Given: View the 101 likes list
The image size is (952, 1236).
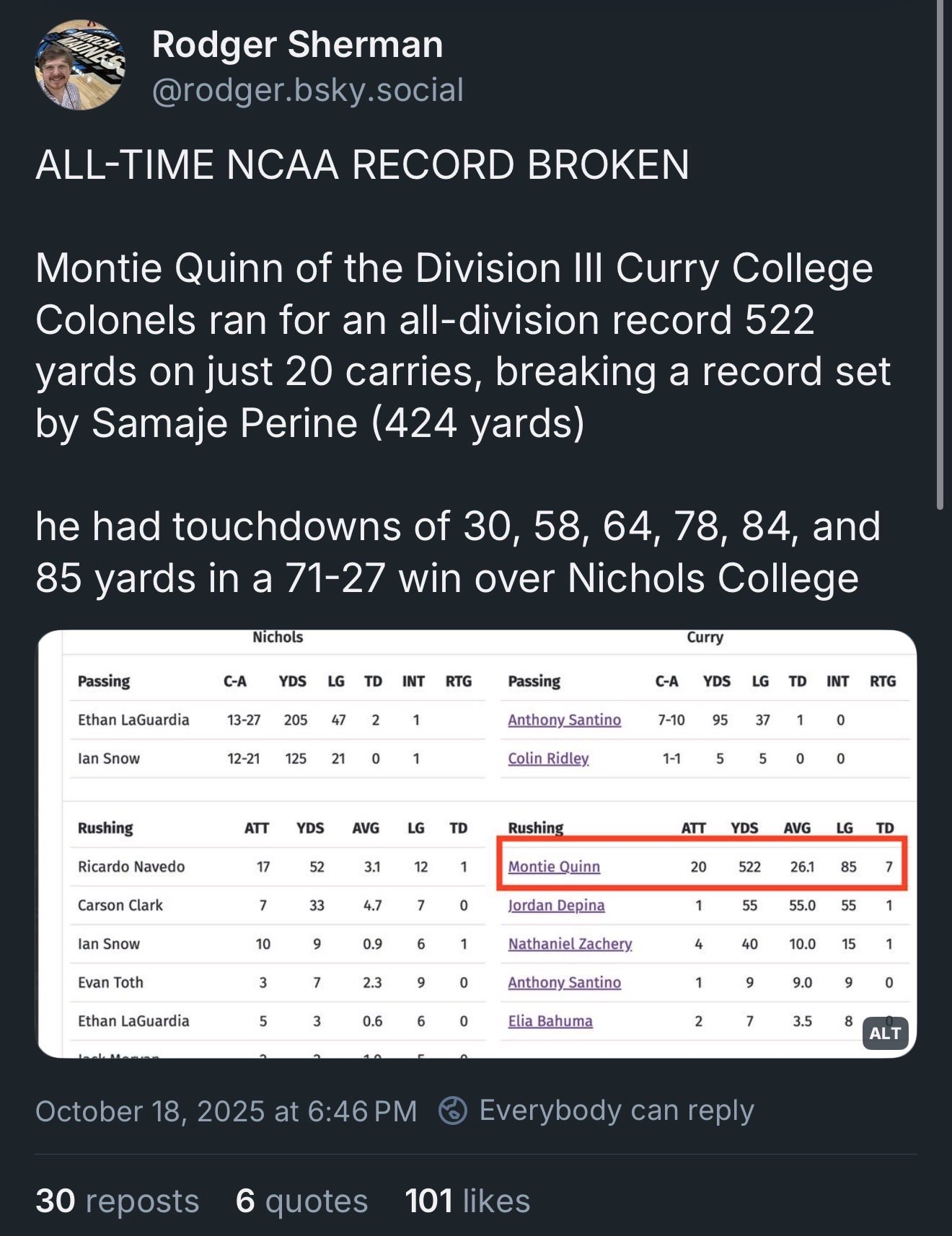Looking at the screenshot, I should (x=467, y=1201).
